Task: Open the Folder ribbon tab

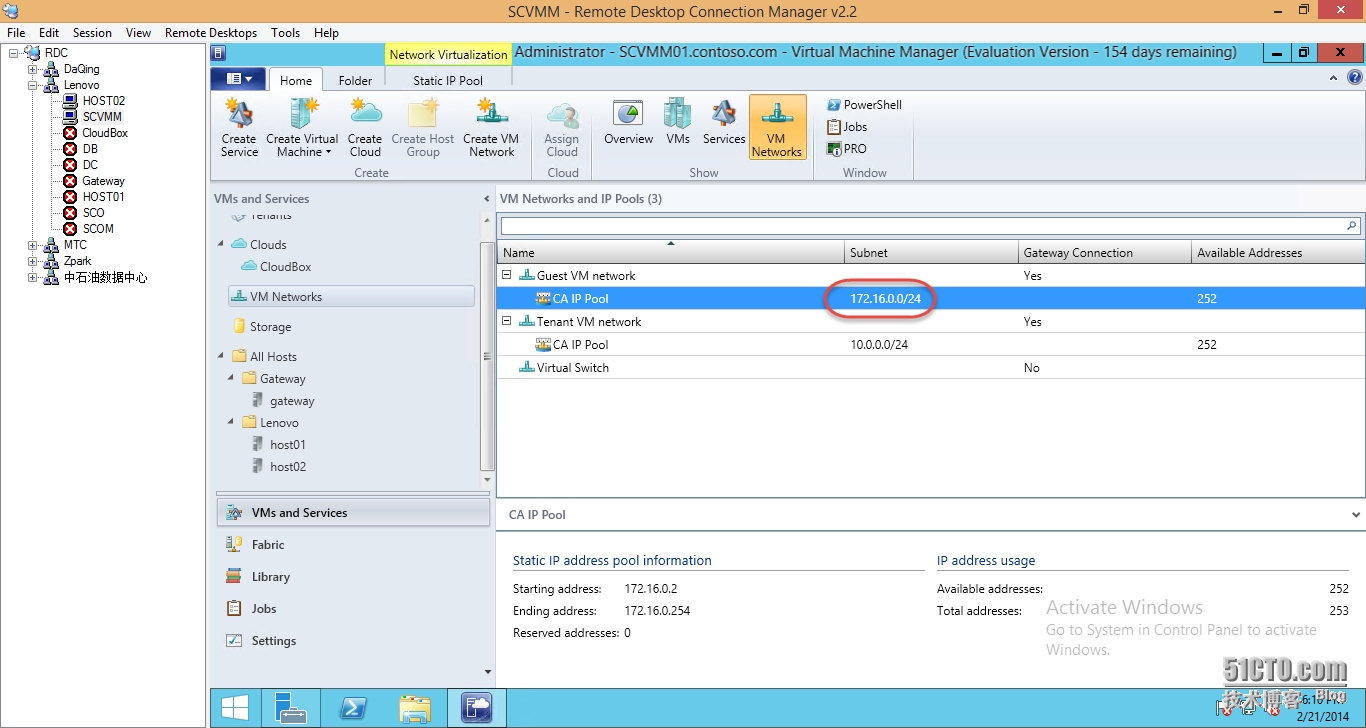Action: [x=355, y=80]
